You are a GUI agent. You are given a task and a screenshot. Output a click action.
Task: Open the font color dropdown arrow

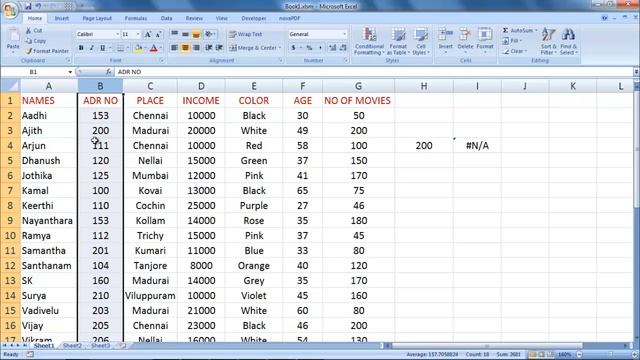coord(161,48)
